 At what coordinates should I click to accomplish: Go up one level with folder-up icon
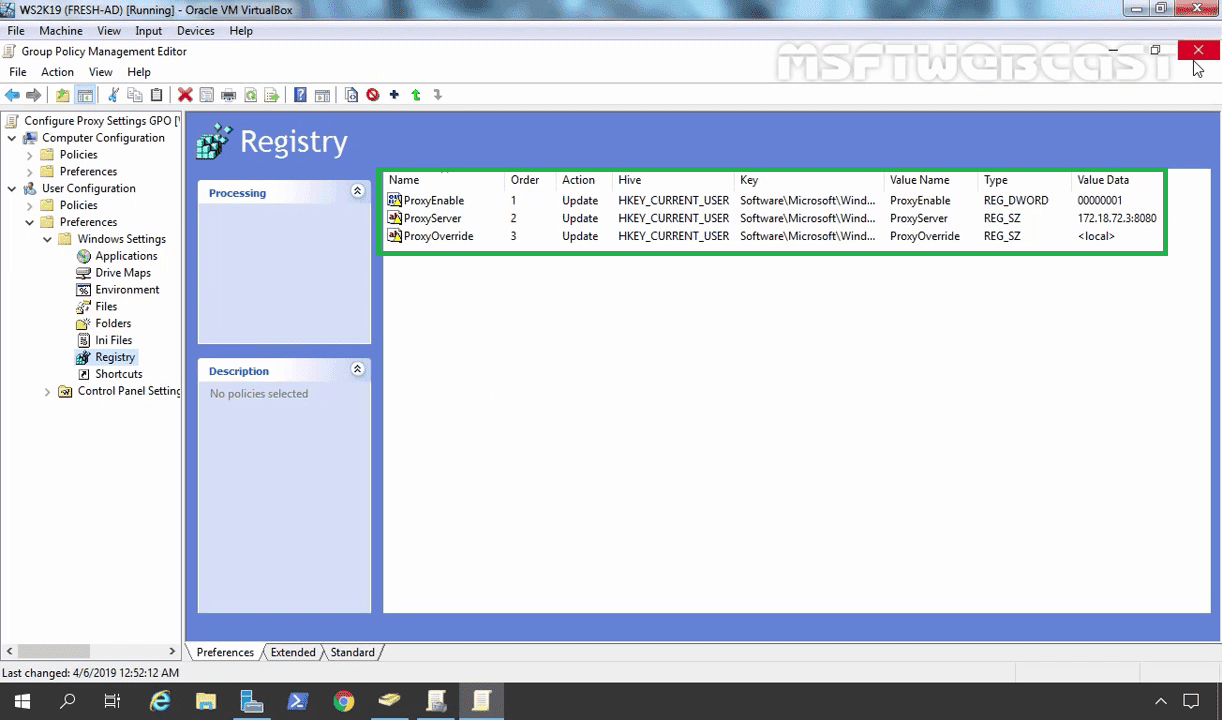(63, 95)
